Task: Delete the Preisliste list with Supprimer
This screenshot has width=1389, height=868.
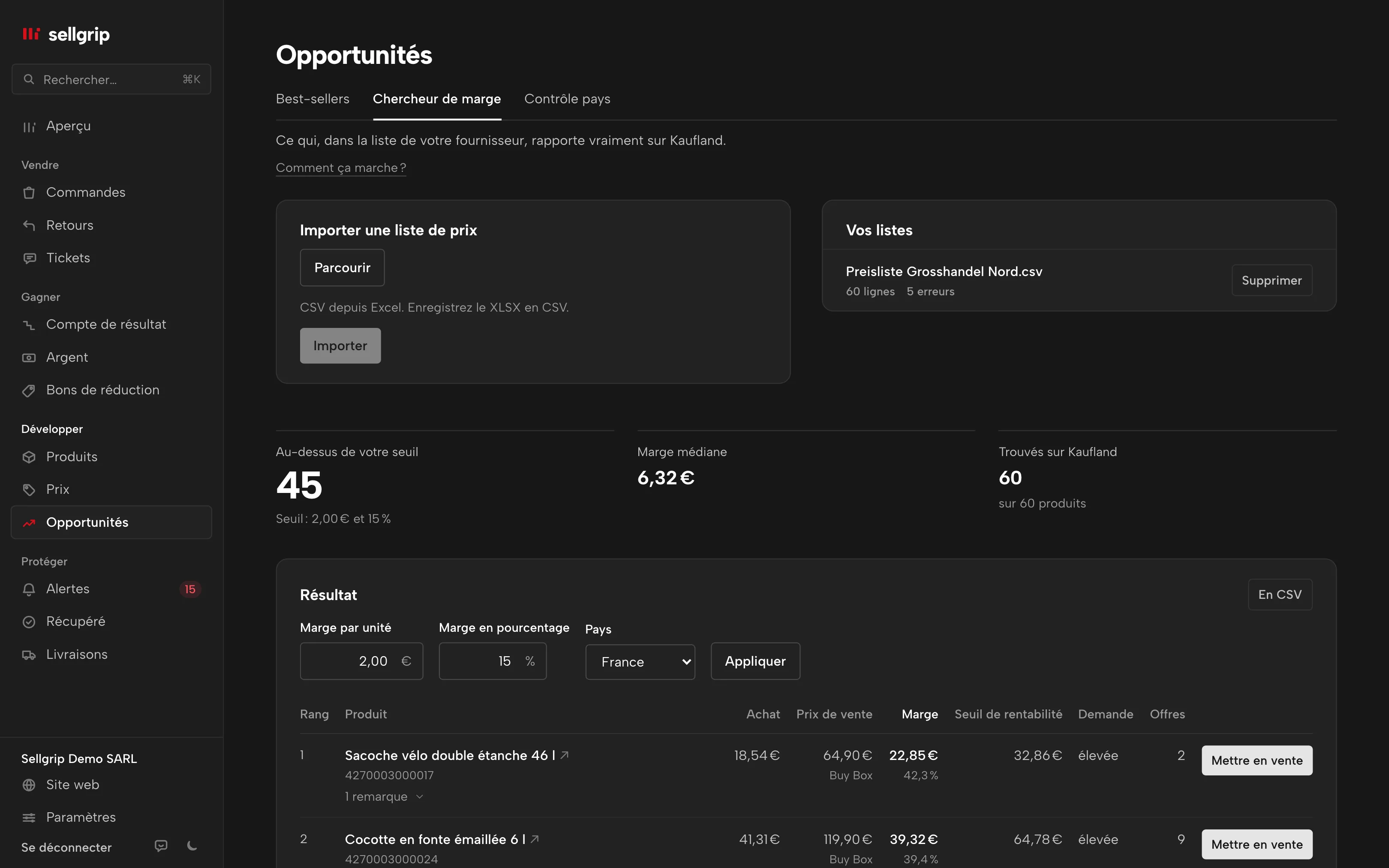Action: coord(1272,280)
